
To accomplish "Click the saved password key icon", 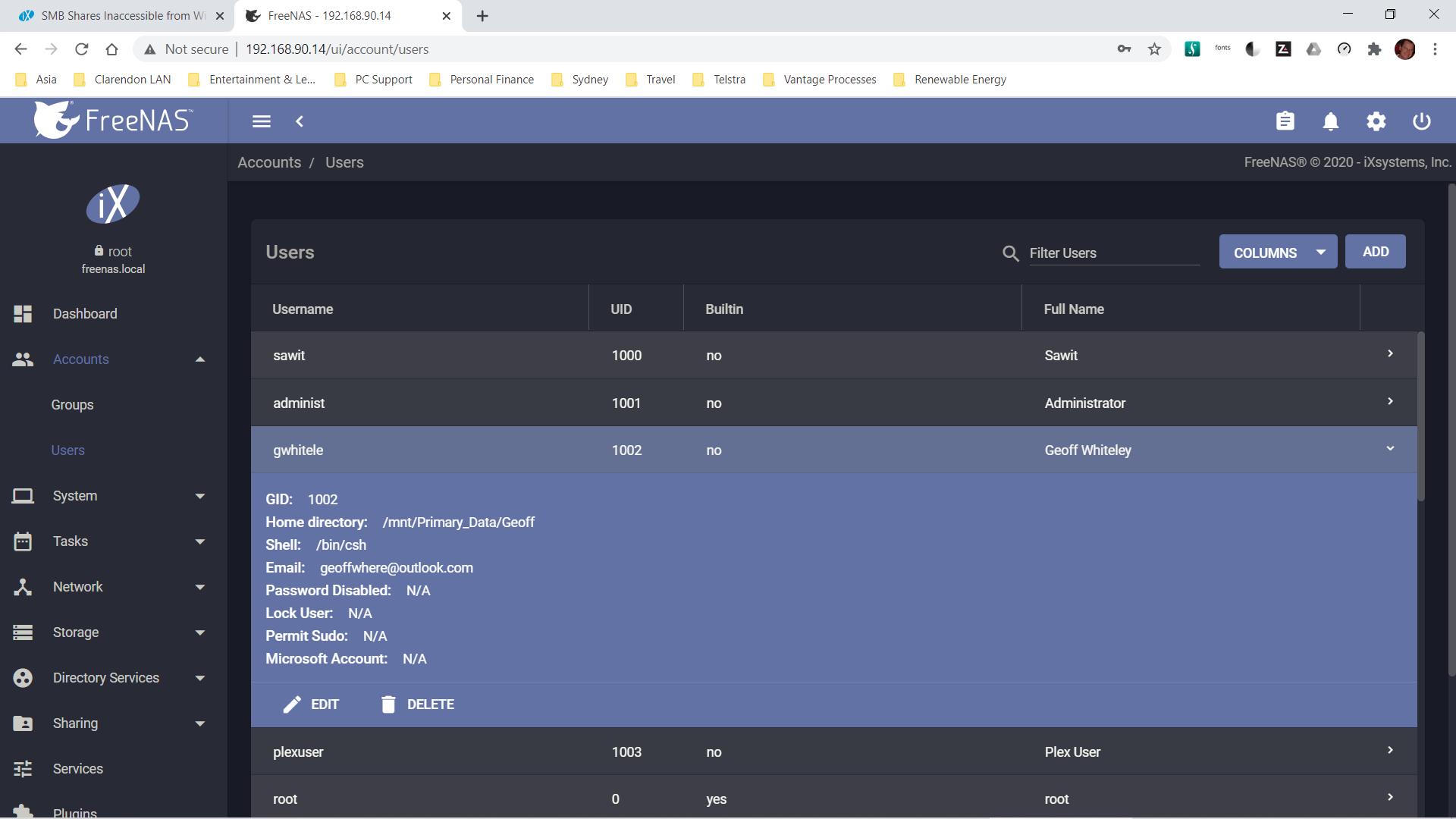I will [x=1124, y=49].
